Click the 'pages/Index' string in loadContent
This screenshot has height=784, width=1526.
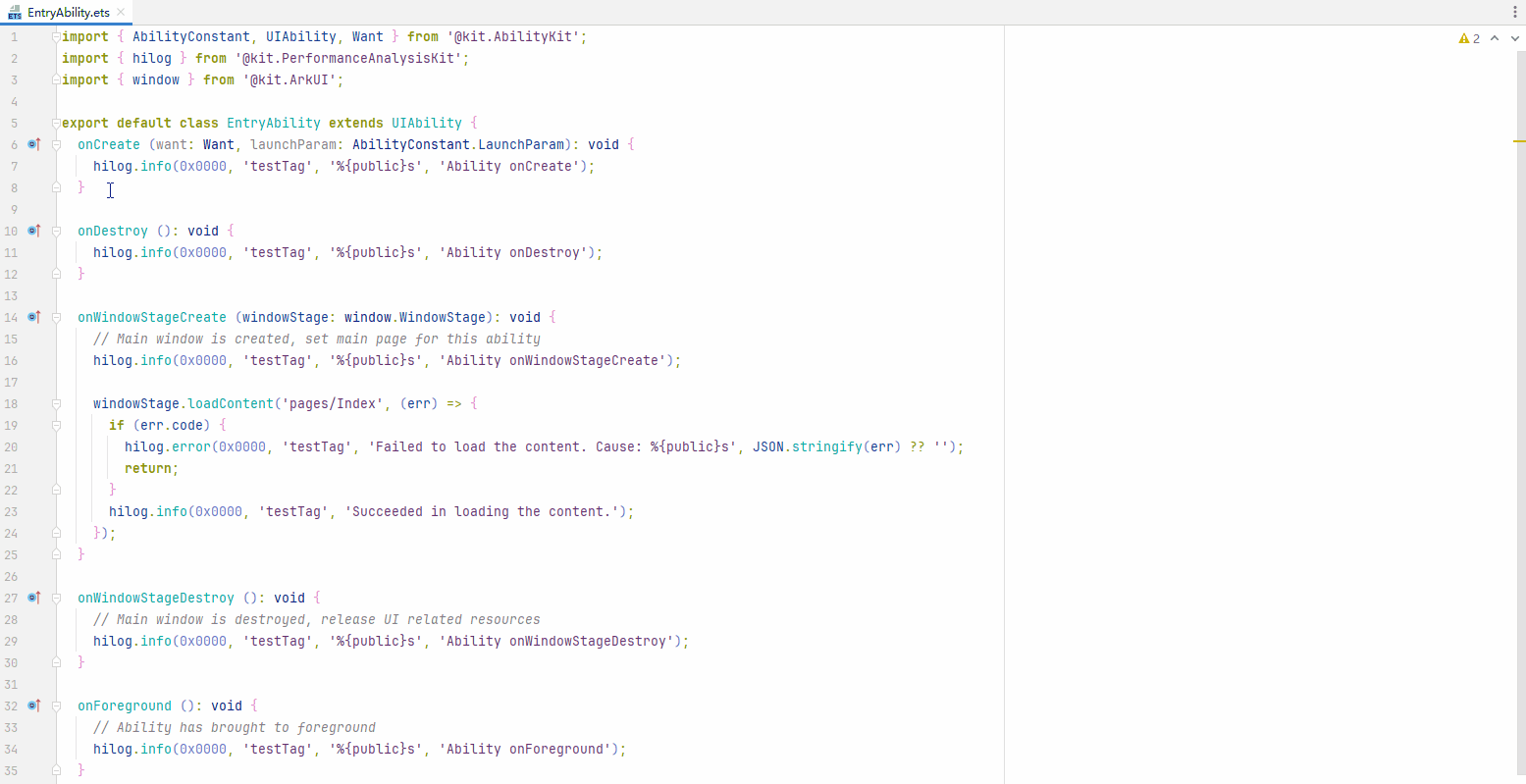tap(333, 403)
